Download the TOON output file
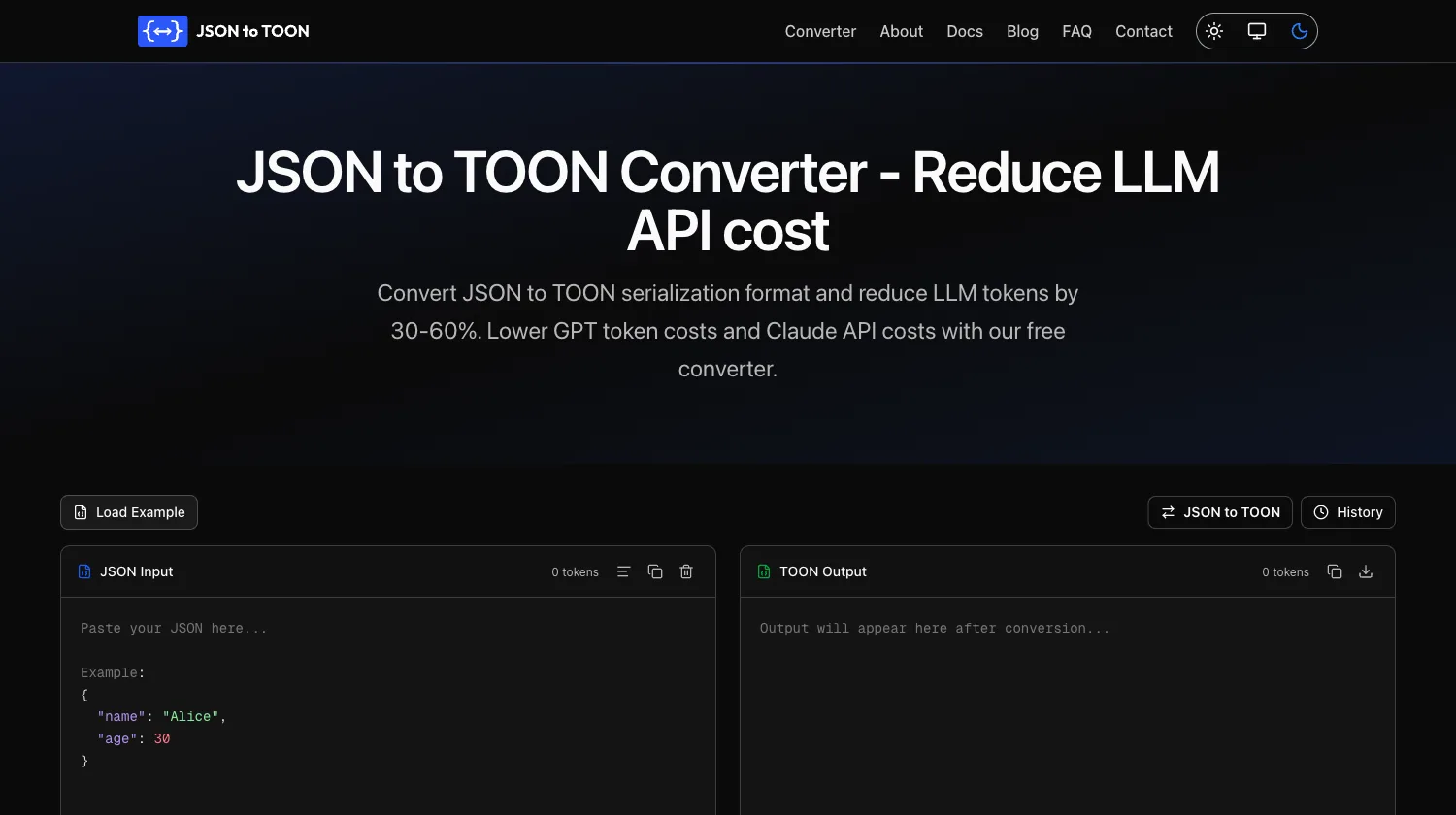This screenshot has width=1456, height=815. [1366, 571]
